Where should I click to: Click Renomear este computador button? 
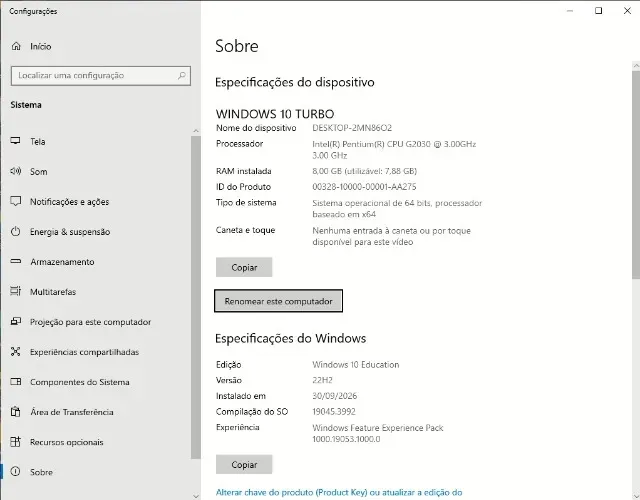(x=278, y=301)
